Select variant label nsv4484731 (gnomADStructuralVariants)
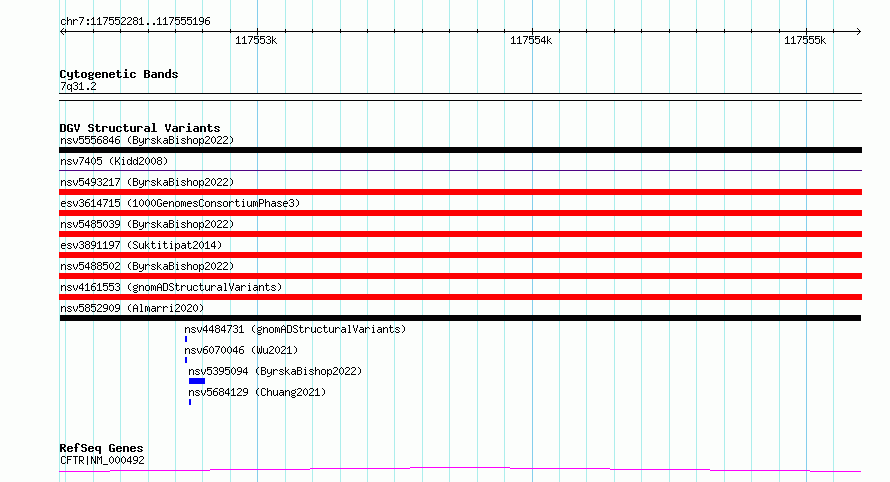The height and width of the screenshot is (482, 890). pyautogui.click(x=295, y=330)
